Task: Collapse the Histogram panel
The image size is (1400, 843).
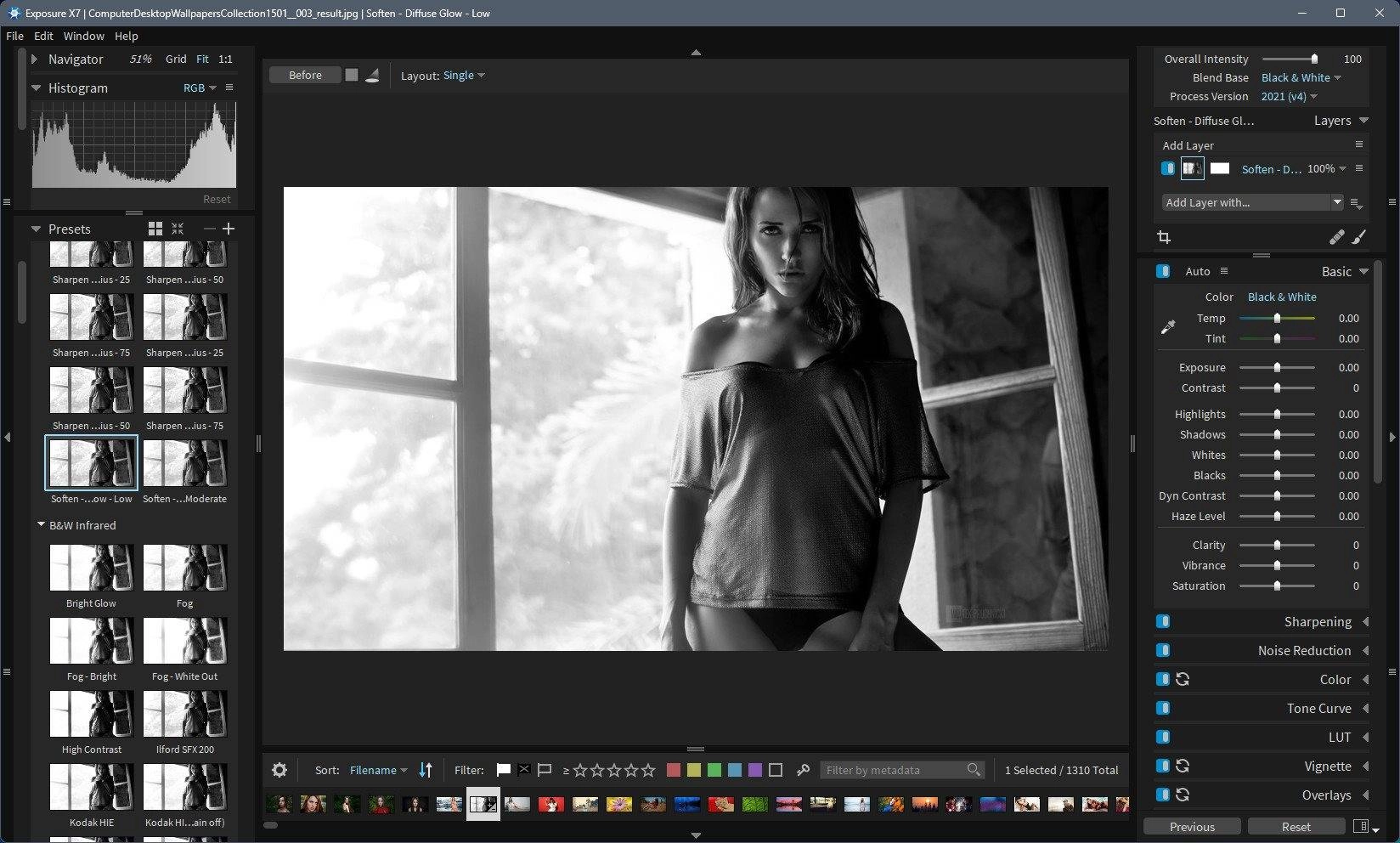Action: (36, 88)
